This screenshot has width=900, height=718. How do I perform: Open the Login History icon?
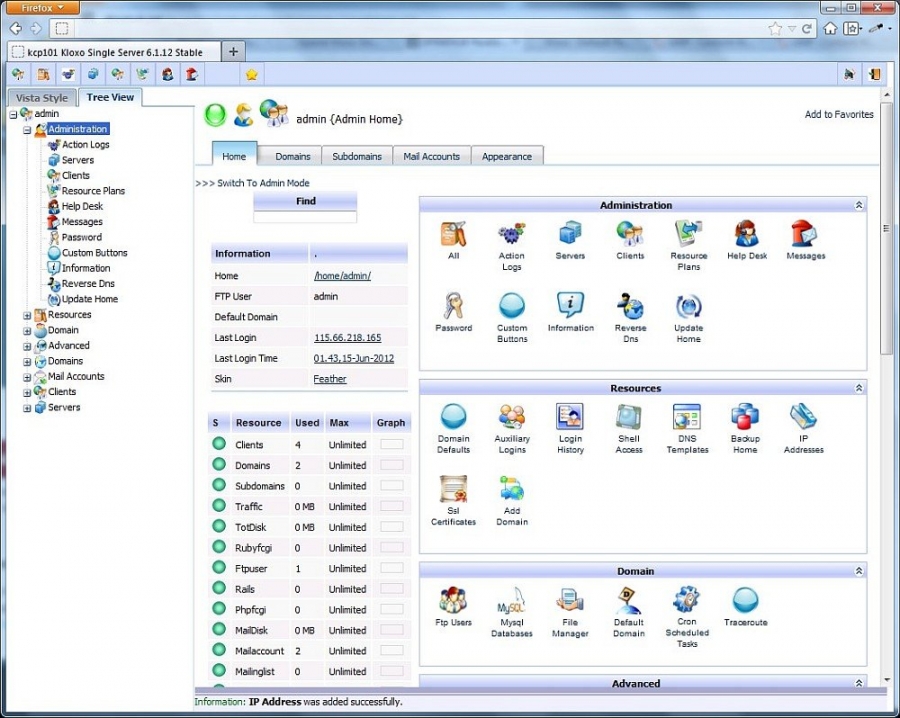tap(570, 417)
